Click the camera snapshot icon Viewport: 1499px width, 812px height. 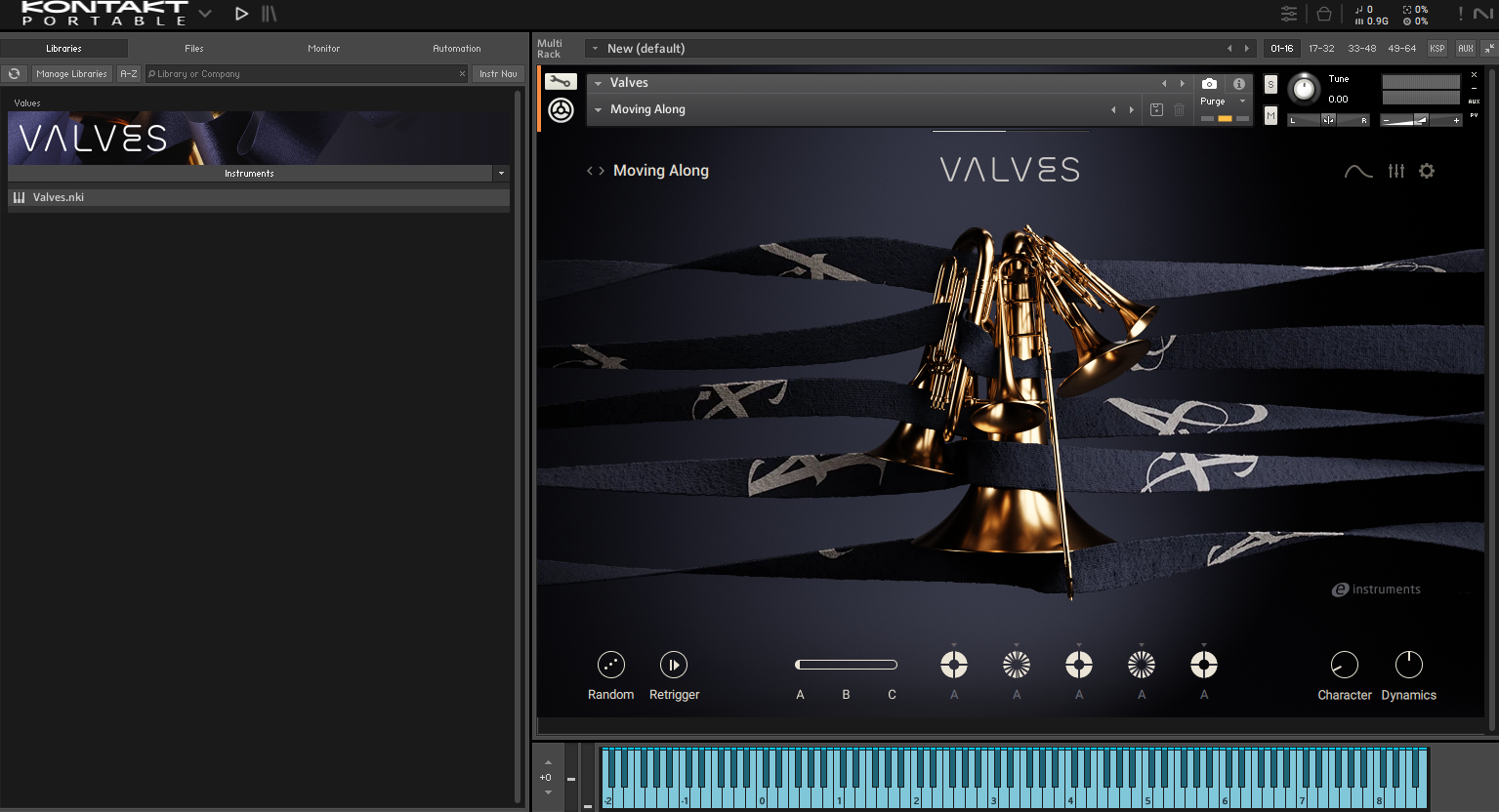click(x=1209, y=84)
